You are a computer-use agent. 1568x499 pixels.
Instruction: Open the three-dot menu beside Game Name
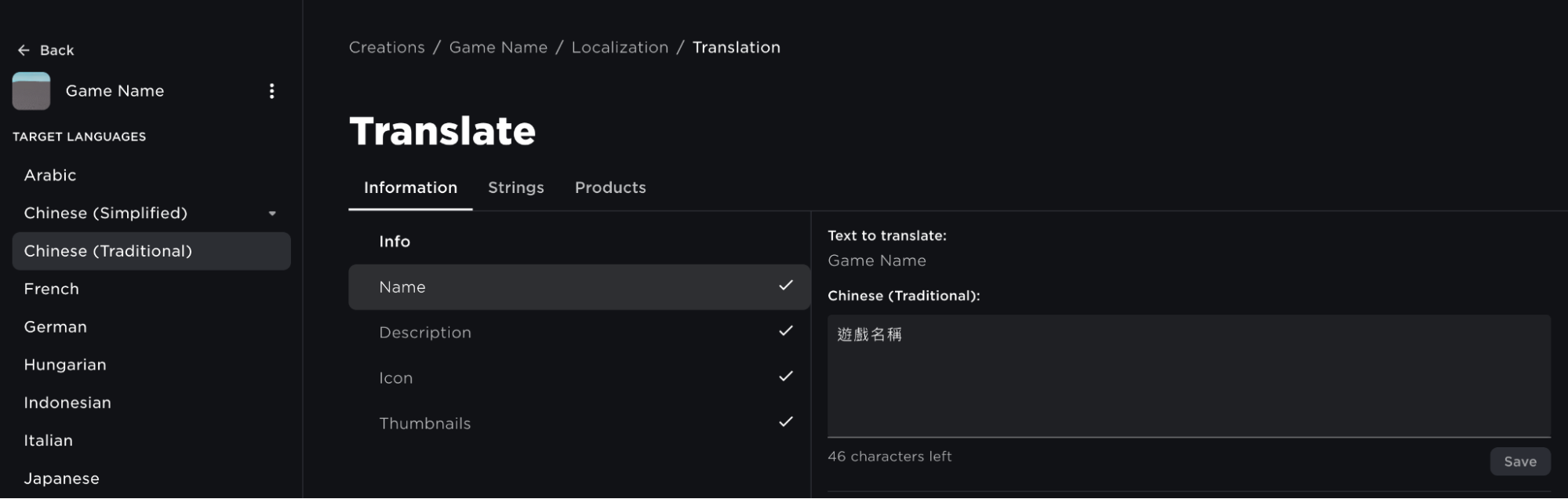tap(271, 91)
